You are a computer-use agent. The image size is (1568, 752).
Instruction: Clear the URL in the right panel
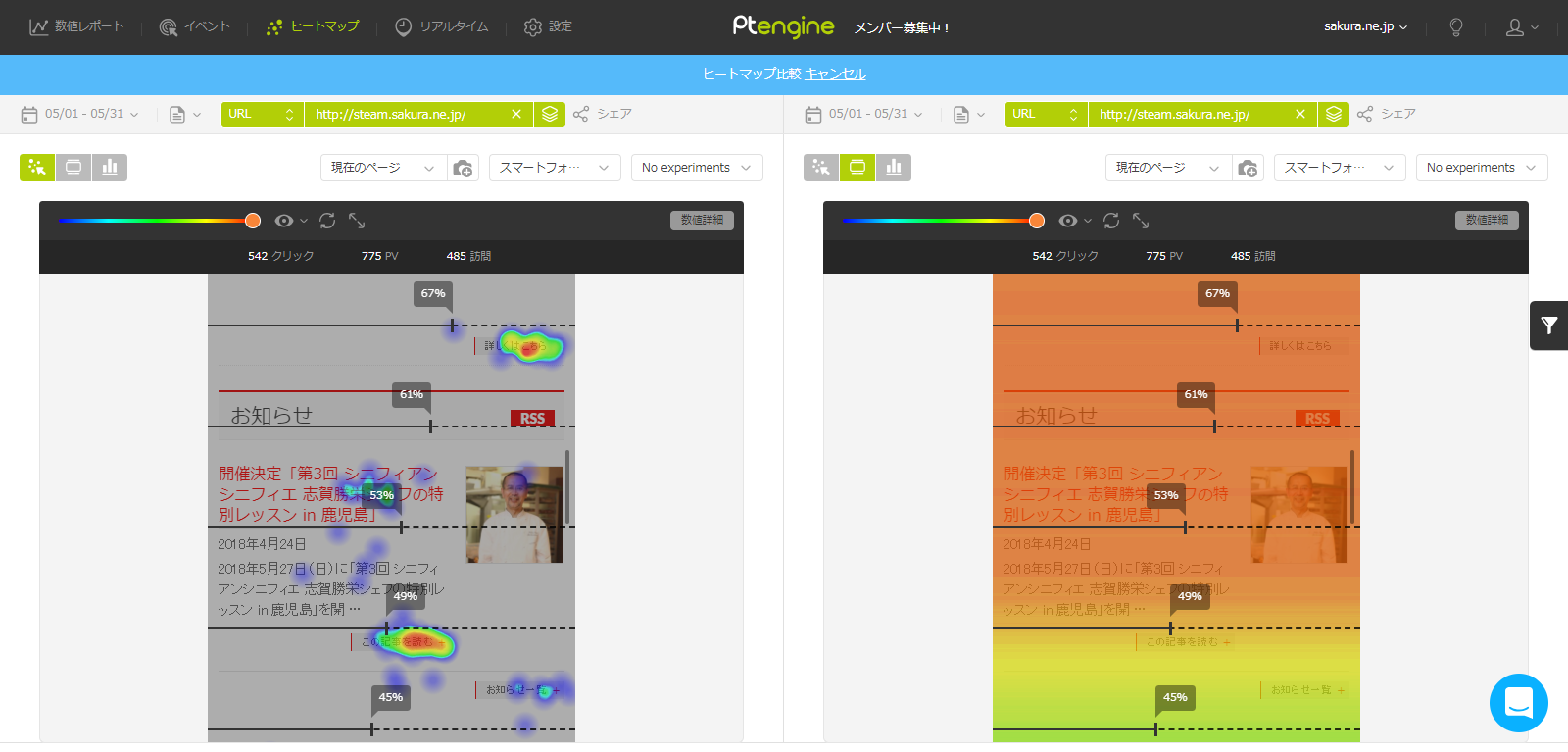click(1300, 115)
